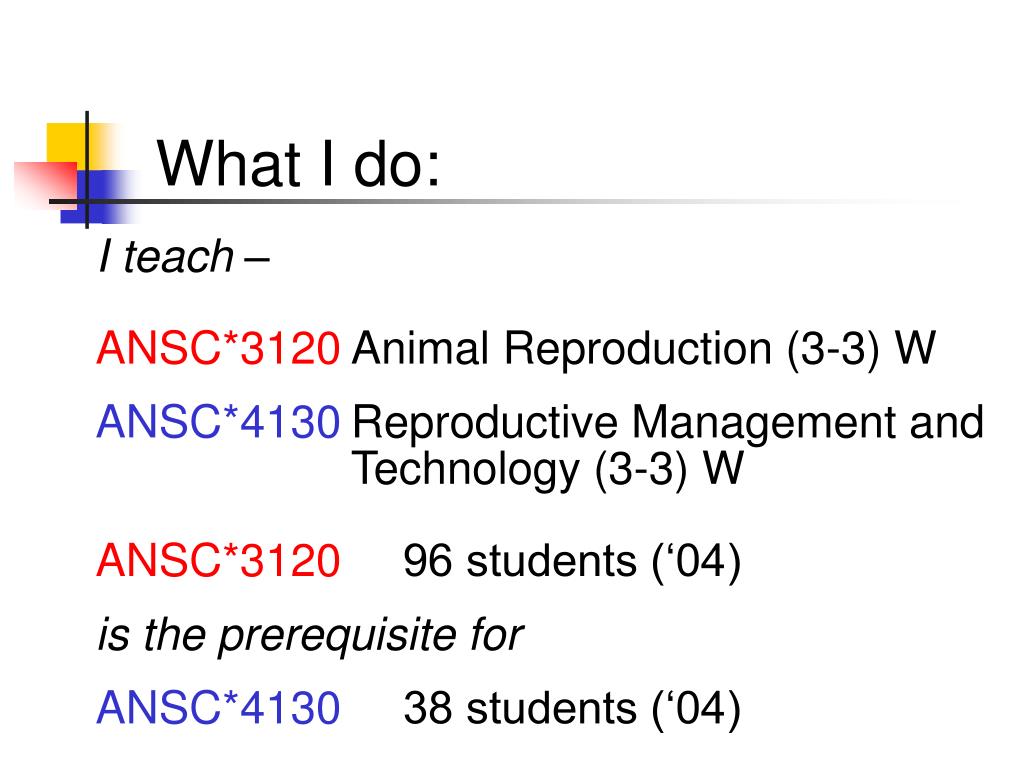Click the italic 'is the prerequisite for' line

click(x=310, y=634)
